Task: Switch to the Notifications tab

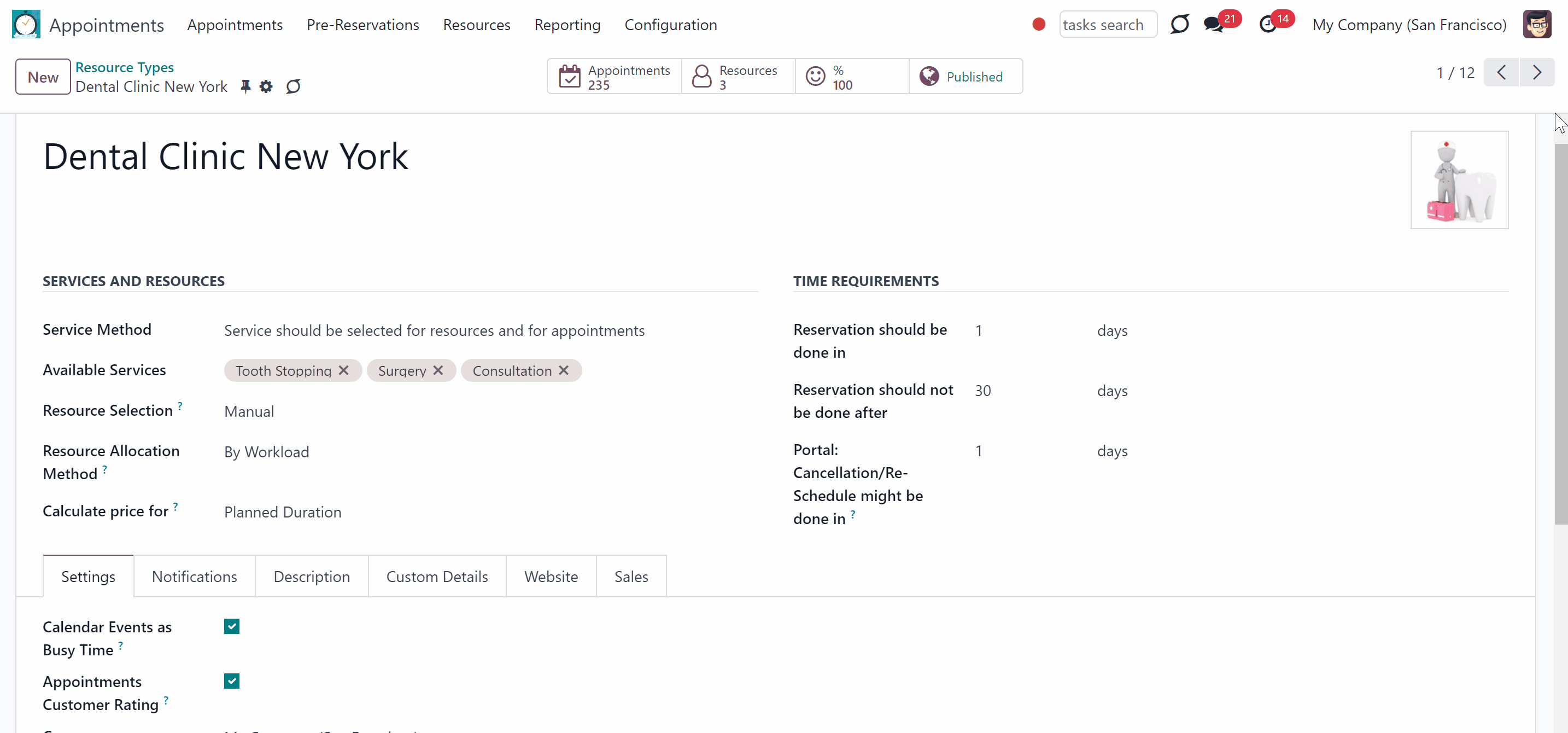Action: click(x=194, y=577)
